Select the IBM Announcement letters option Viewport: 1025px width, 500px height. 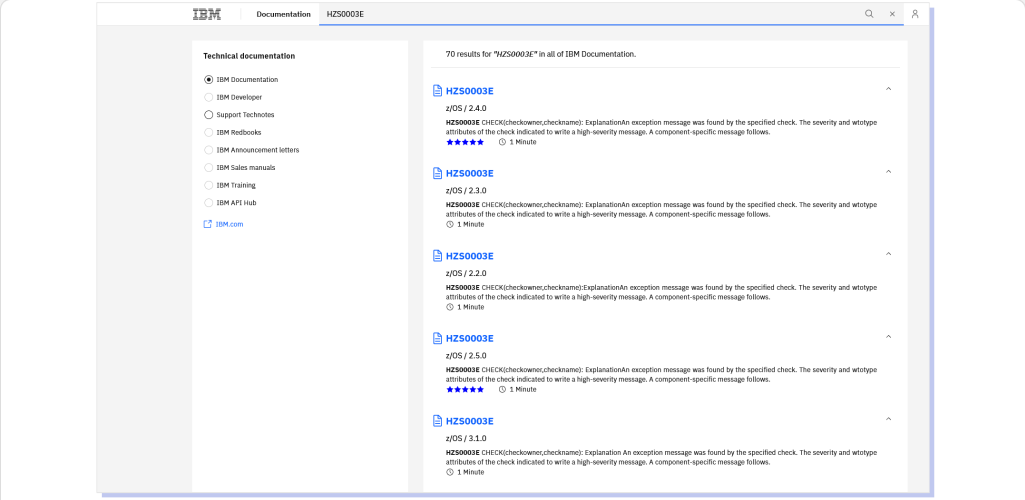[209, 150]
